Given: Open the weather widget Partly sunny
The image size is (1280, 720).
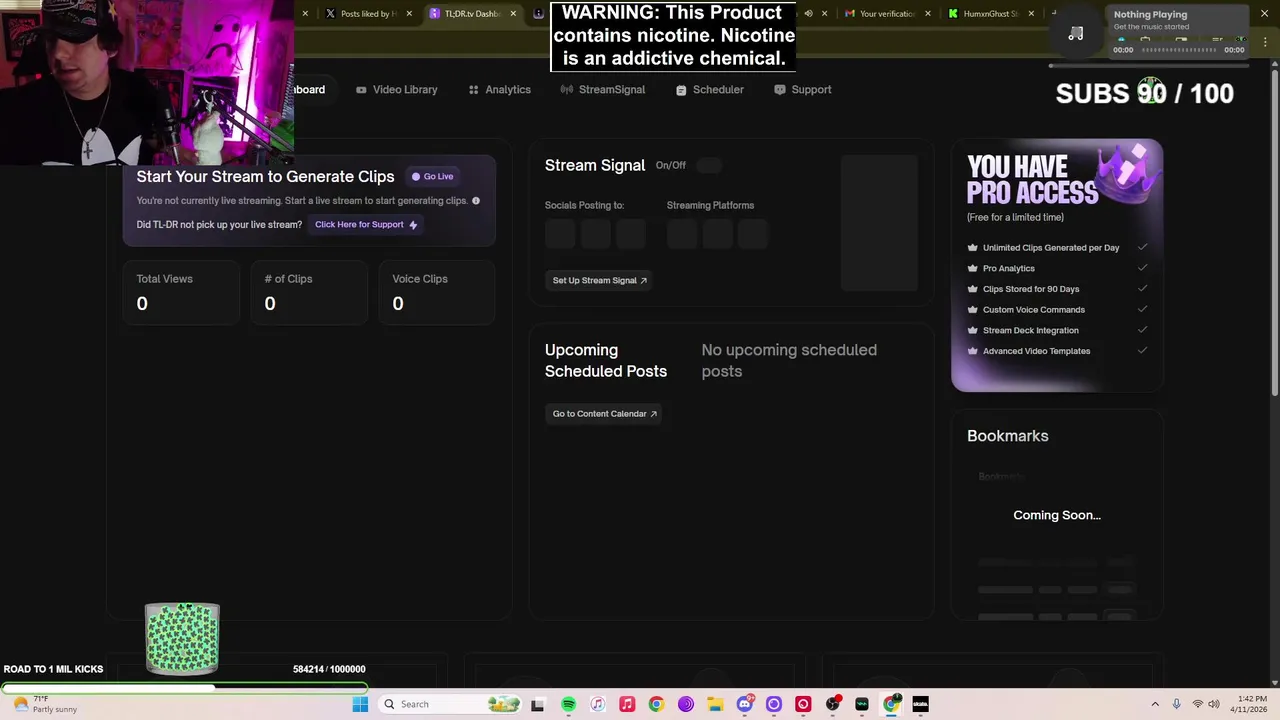Looking at the screenshot, I should 45,704.
